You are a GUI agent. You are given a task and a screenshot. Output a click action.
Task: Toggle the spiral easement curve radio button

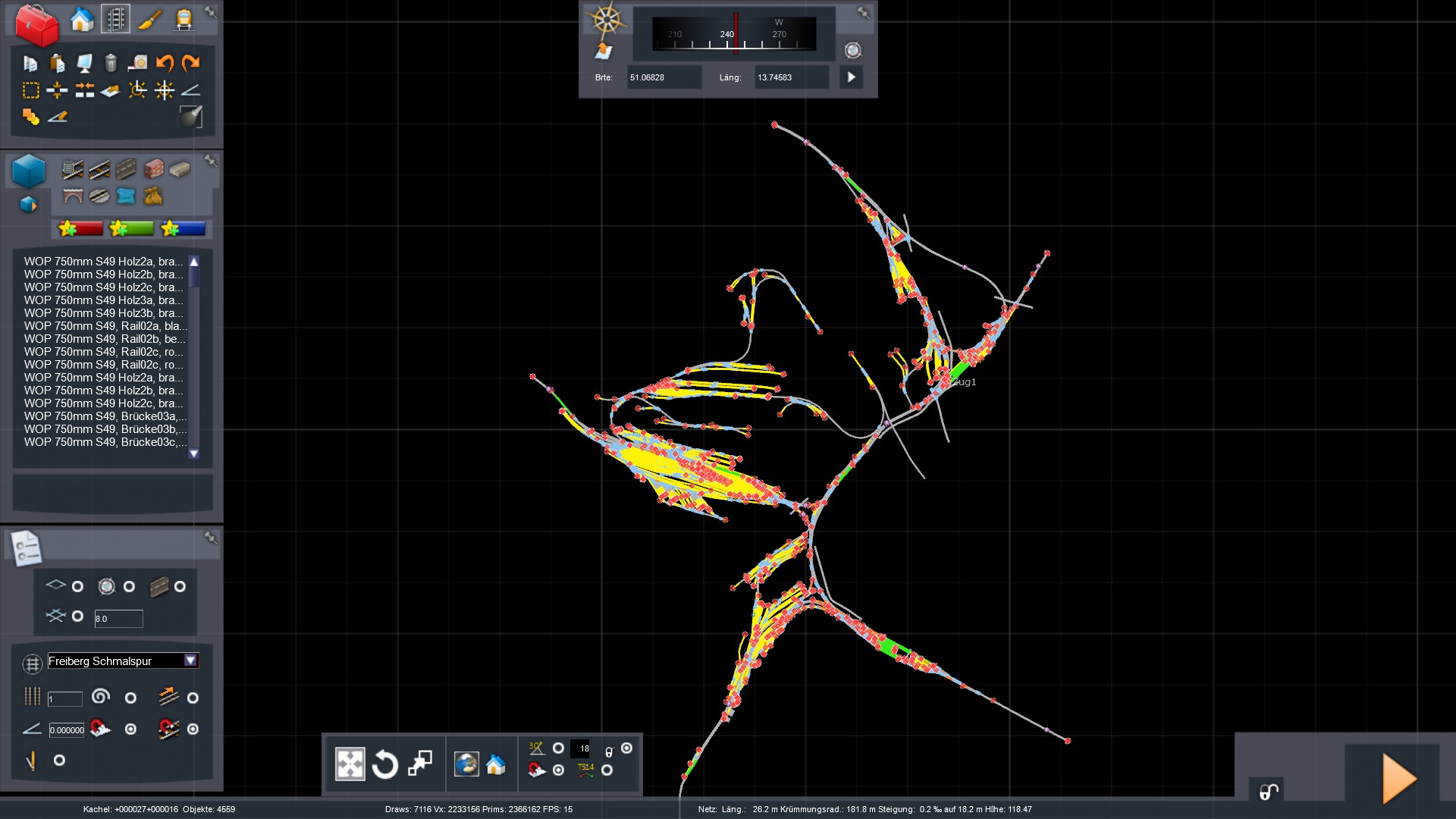coord(130,698)
